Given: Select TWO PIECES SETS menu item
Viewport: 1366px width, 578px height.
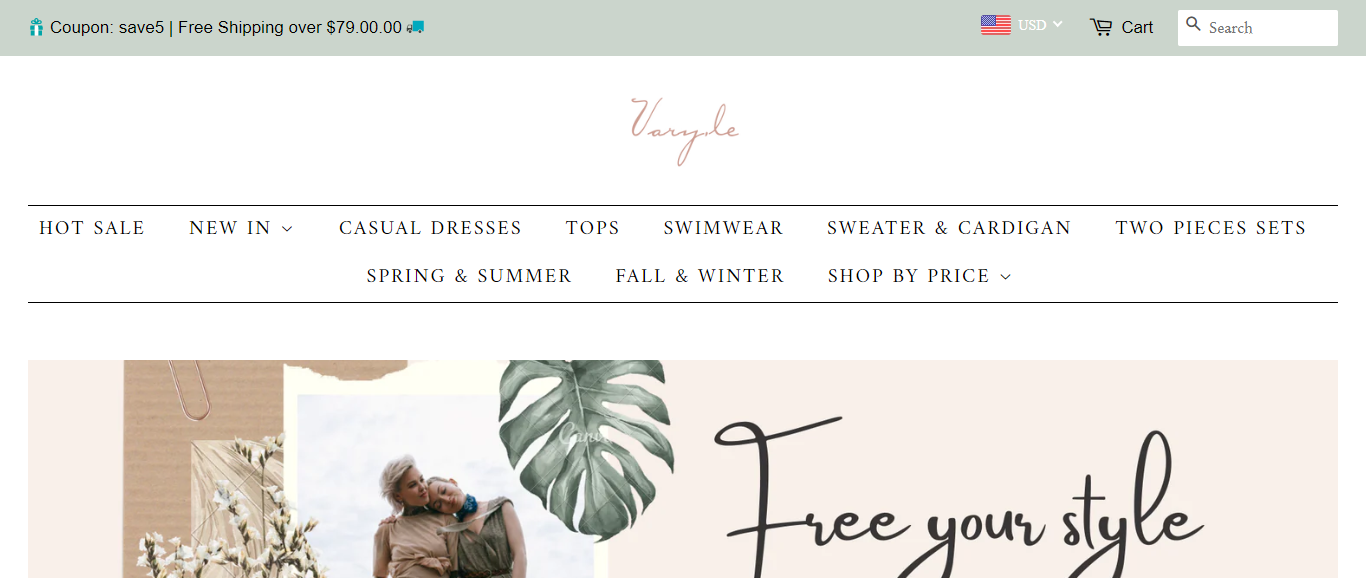Looking at the screenshot, I should [x=1211, y=228].
